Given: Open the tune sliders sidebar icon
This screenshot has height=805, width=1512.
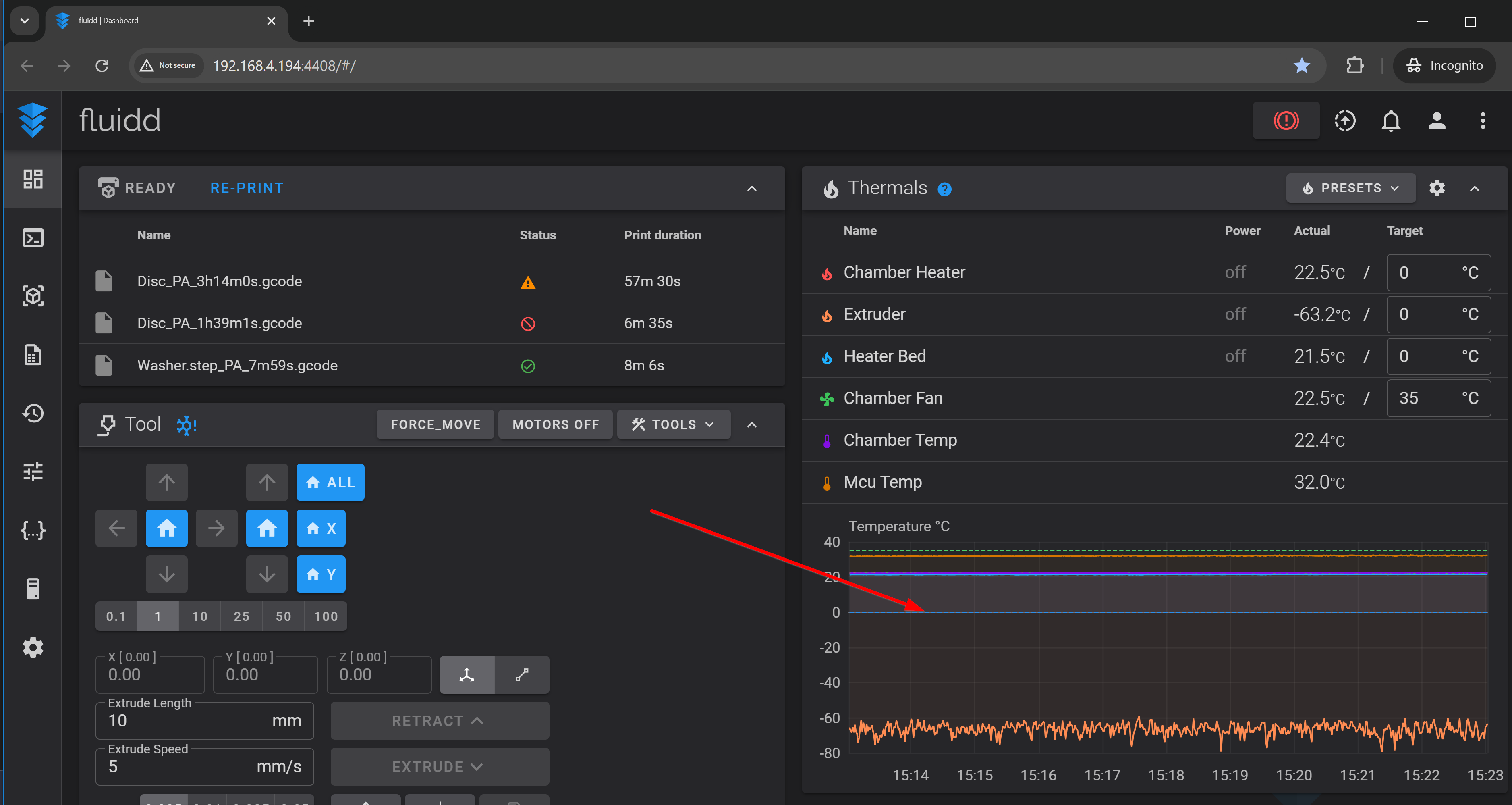Looking at the screenshot, I should coord(33,472).
